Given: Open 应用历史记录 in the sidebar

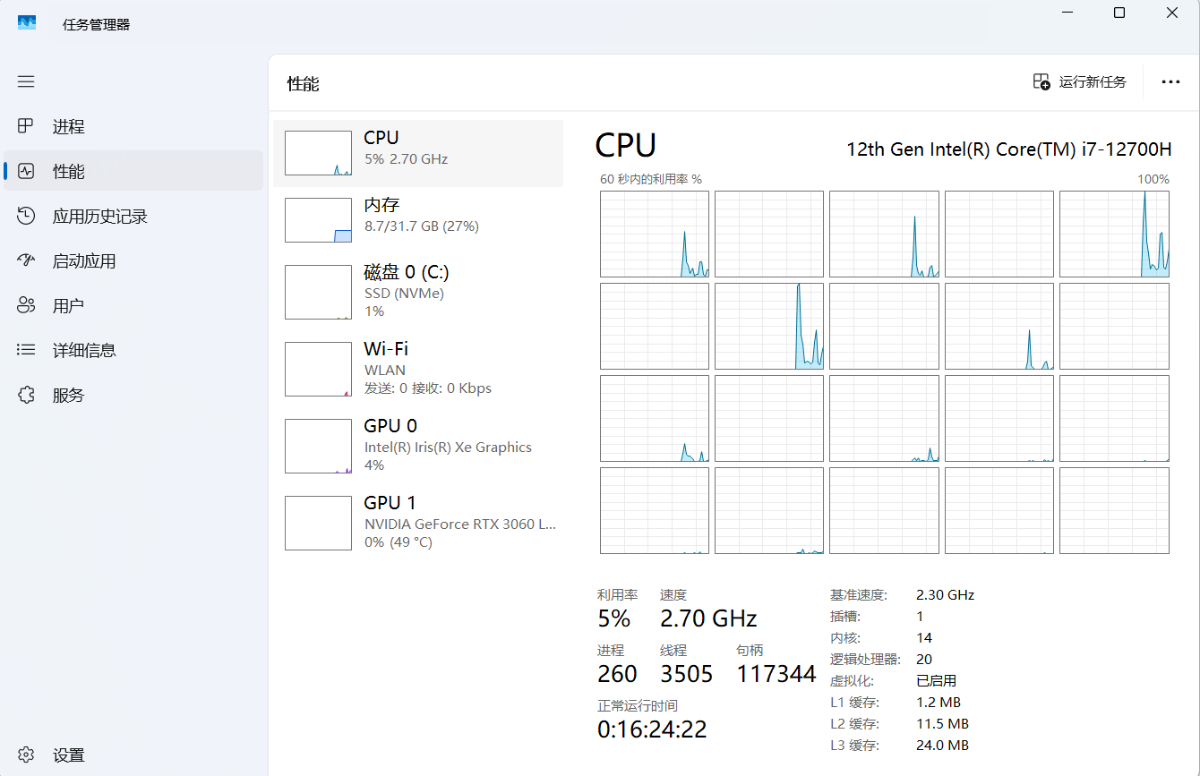Looking at the screenshot, I should [x=134, y=216].
